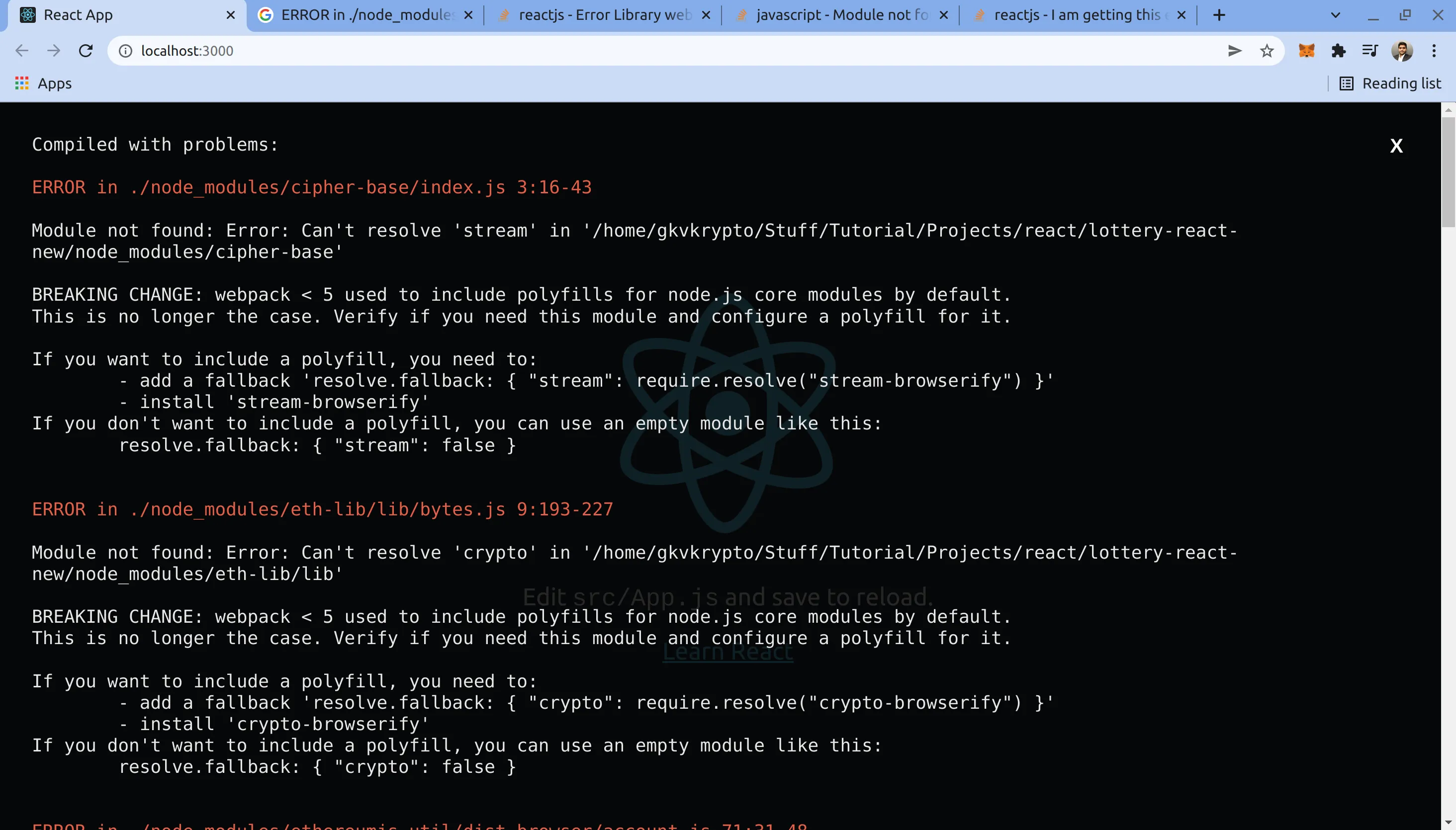Click the browser back arrow

click(x=22, y=51)
